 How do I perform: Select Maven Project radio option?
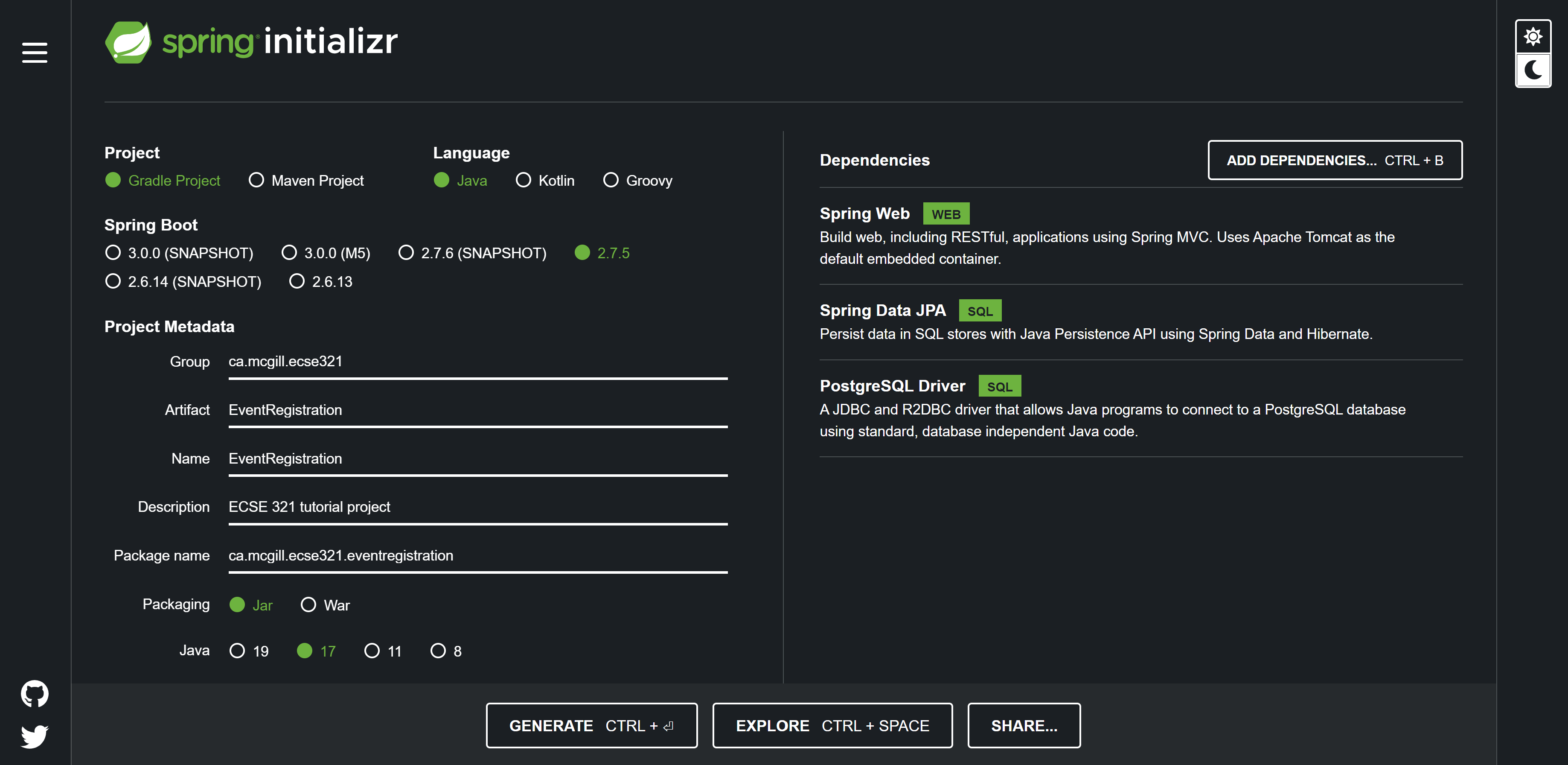point(256,180)
